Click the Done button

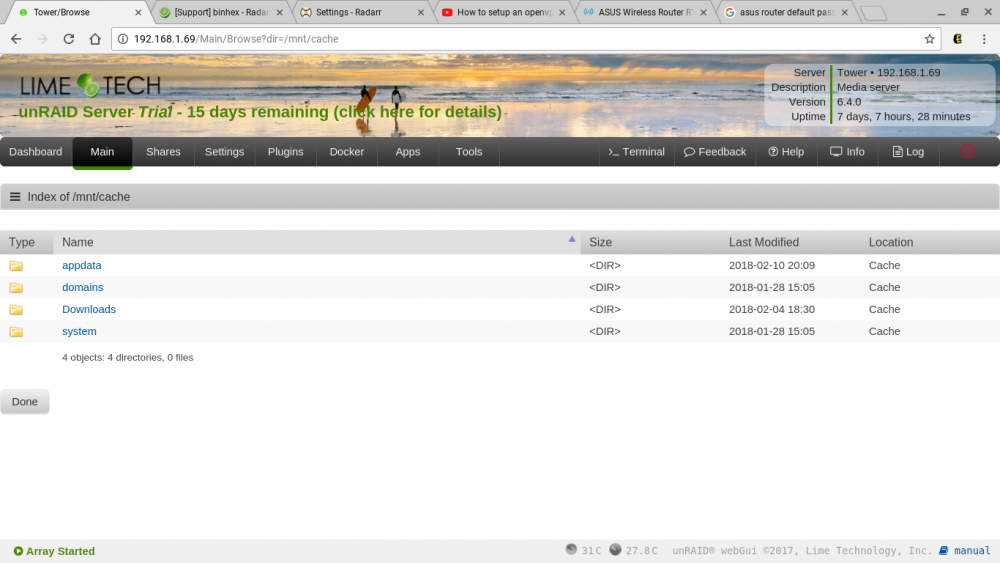(x=25, y=402)
